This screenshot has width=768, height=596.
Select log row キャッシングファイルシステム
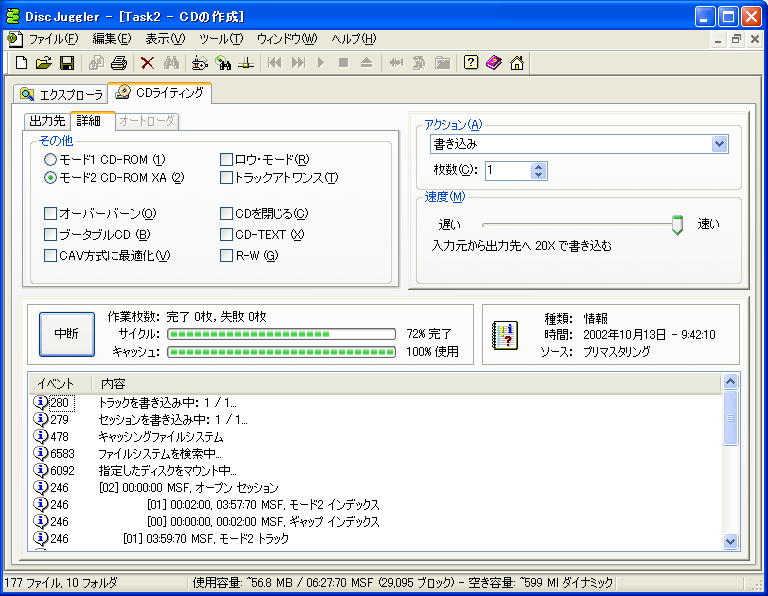tap(375, 436)
